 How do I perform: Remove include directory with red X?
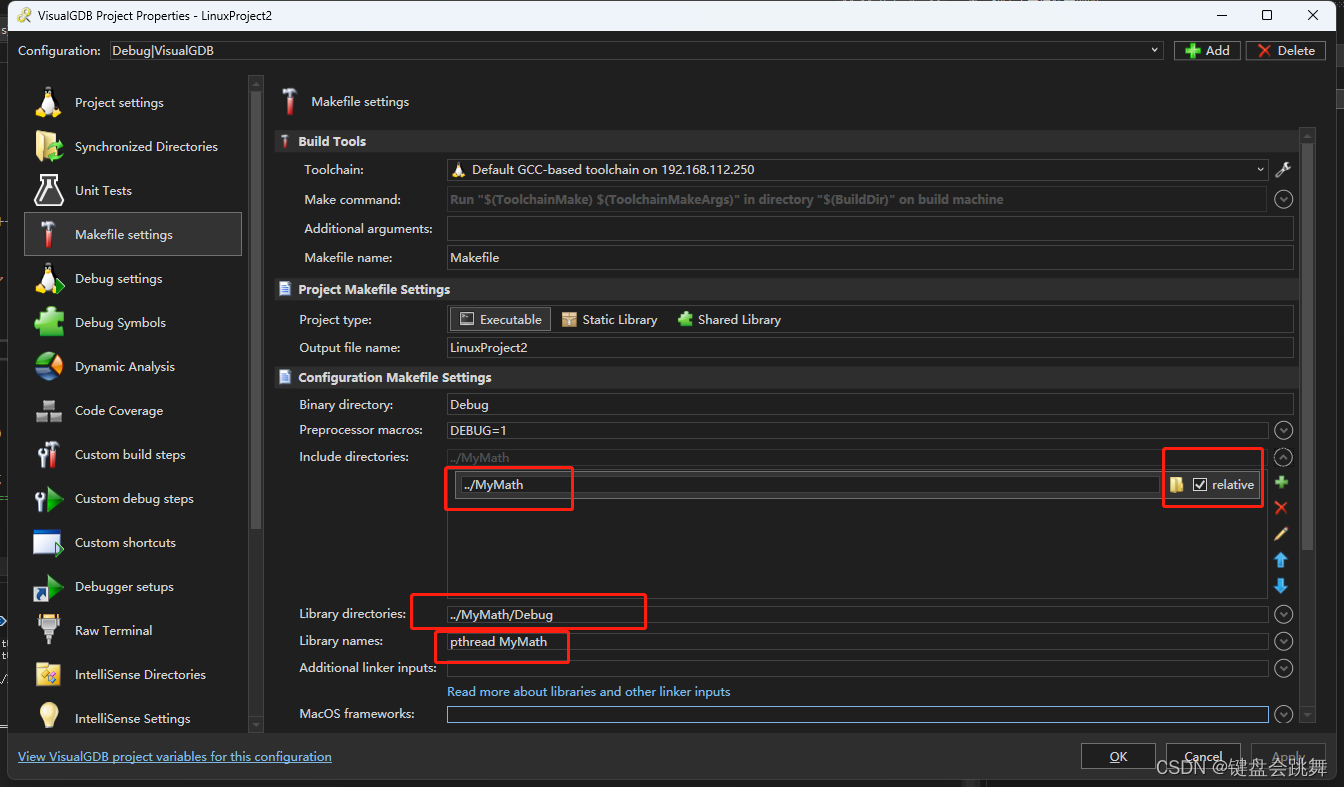pyautogui.click(x=1281, y=508)
